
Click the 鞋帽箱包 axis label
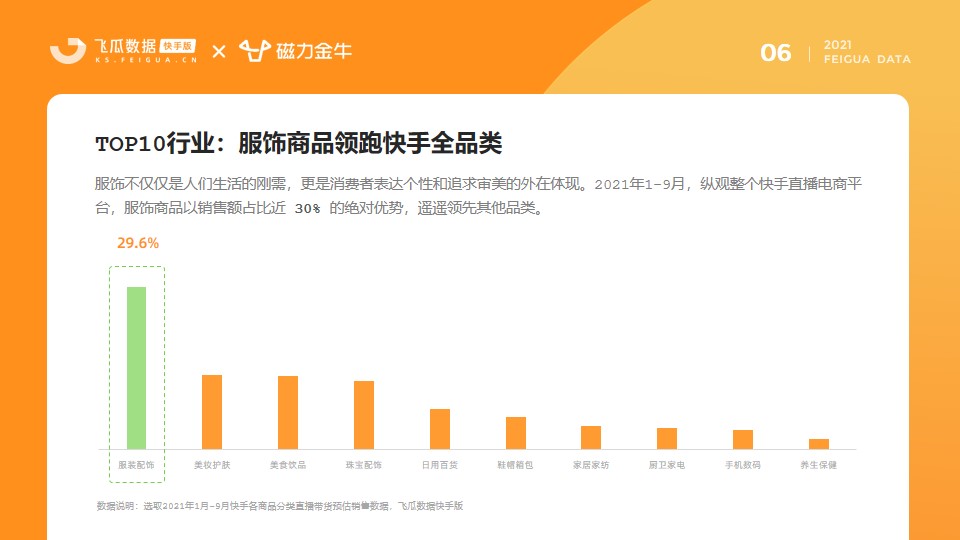[515, 465]
